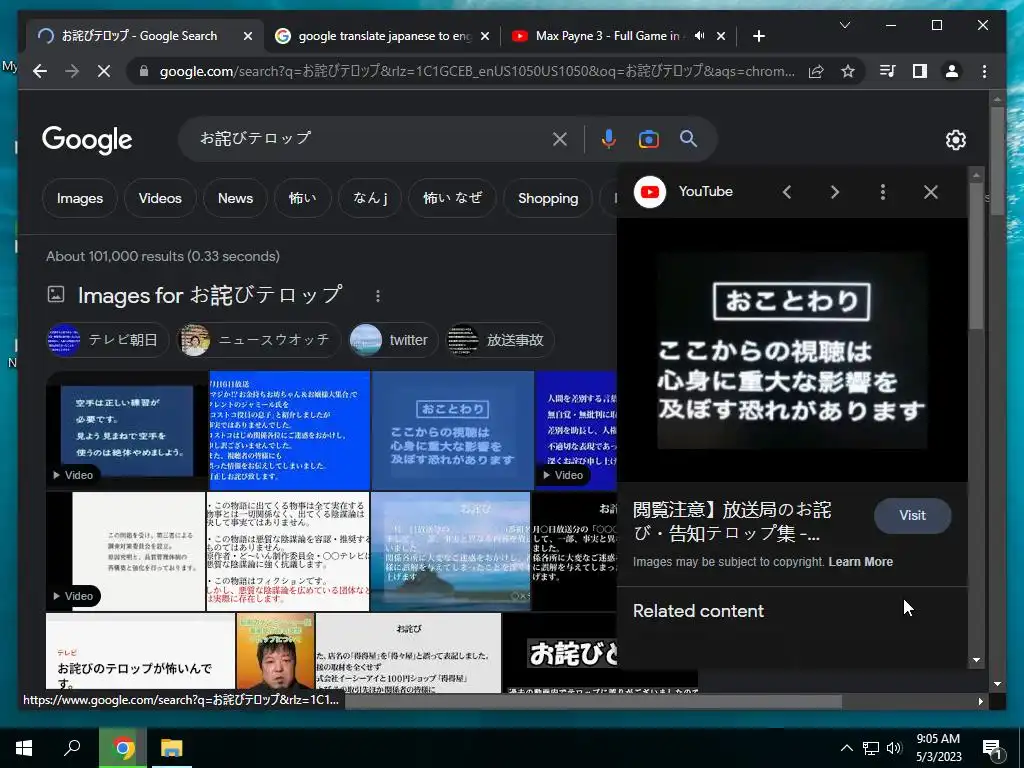This screenshot has height=768, width=1024.
Task: Open the Chrome side panel
Action: (920, 71)
